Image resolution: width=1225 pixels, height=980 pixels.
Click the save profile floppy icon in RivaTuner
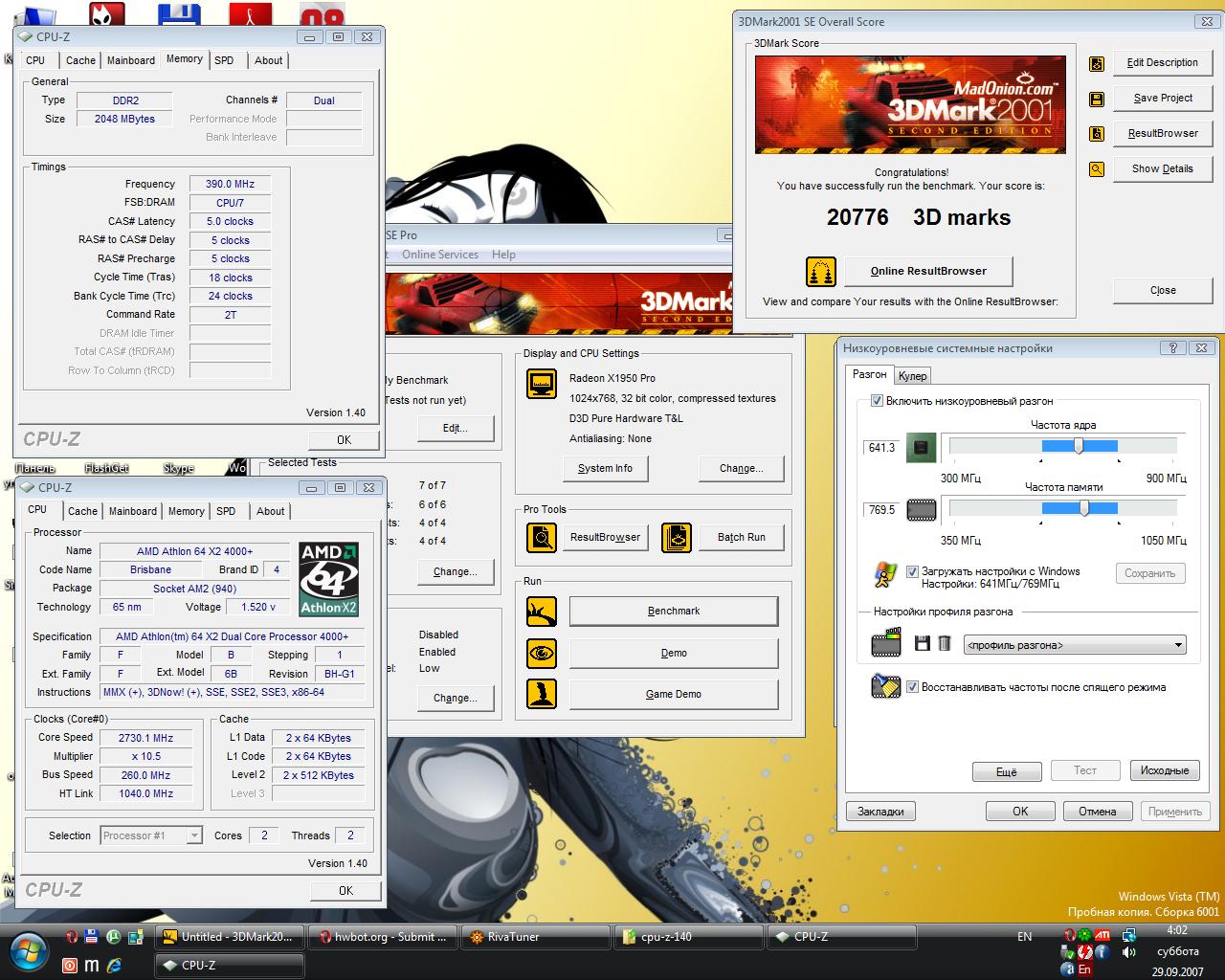(x=923, y=644)
